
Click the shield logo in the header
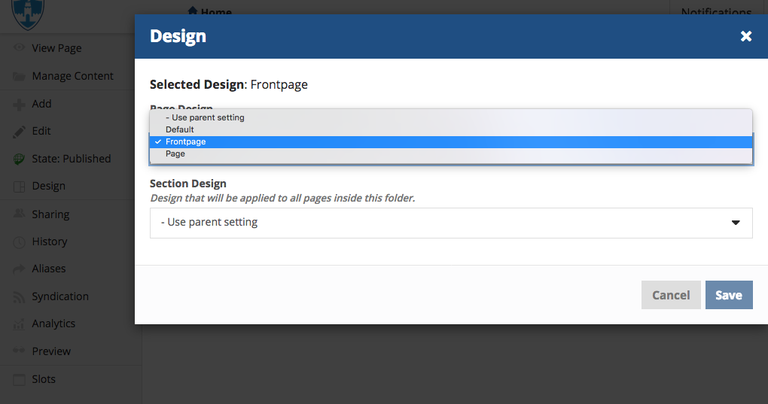coord(28,14)
